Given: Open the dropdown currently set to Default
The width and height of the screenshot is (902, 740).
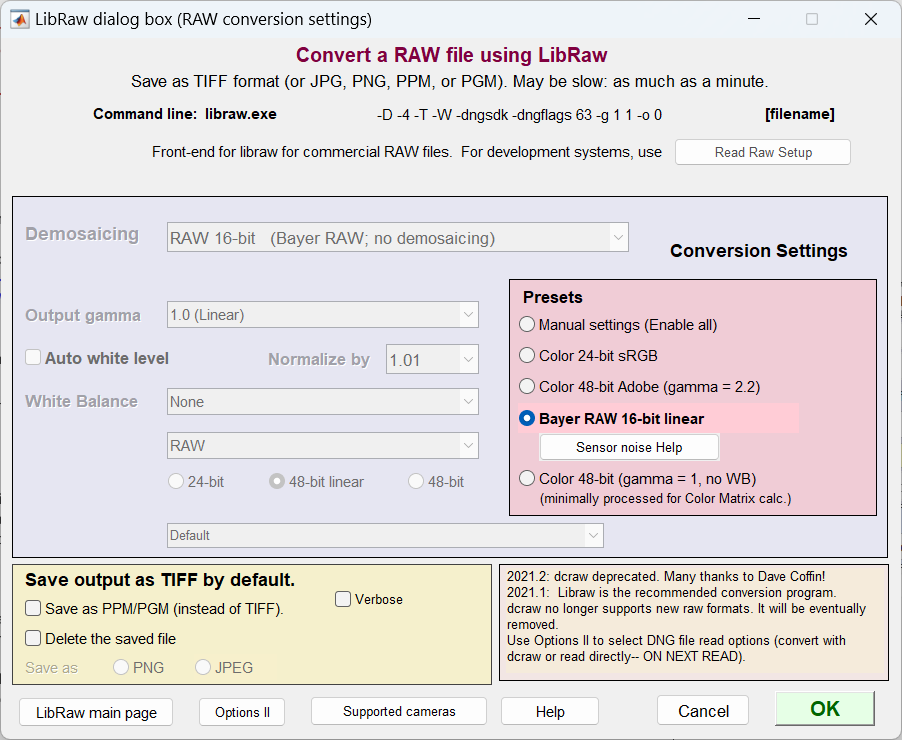Looking at the screenshot, I should (x=385, y=535).
